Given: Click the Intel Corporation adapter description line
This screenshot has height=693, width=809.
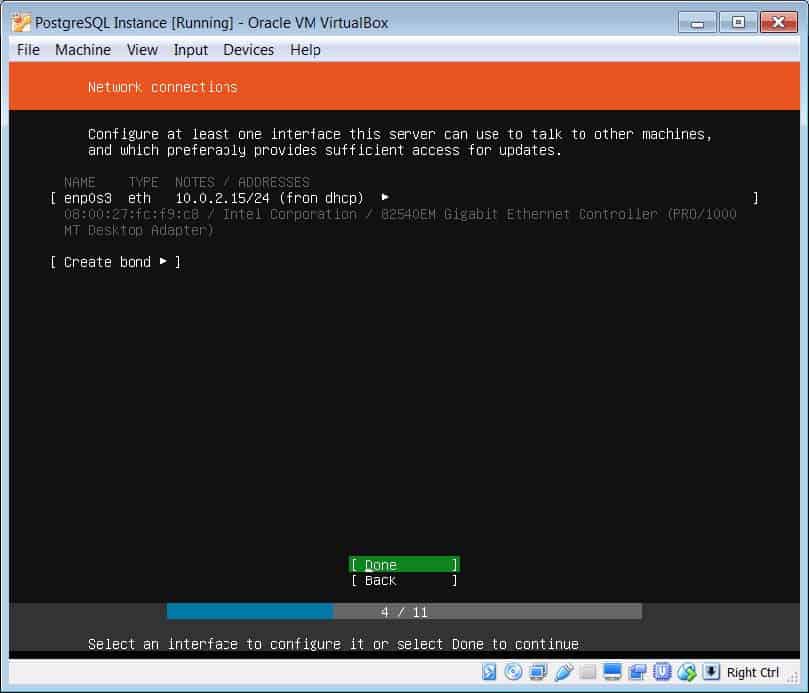Looking at the screenshot, I should pyautogui.click(x=400, y=222).
